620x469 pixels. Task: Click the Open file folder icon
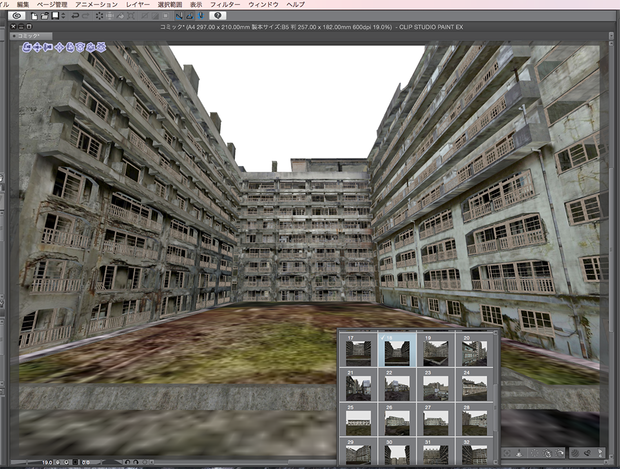45,16
